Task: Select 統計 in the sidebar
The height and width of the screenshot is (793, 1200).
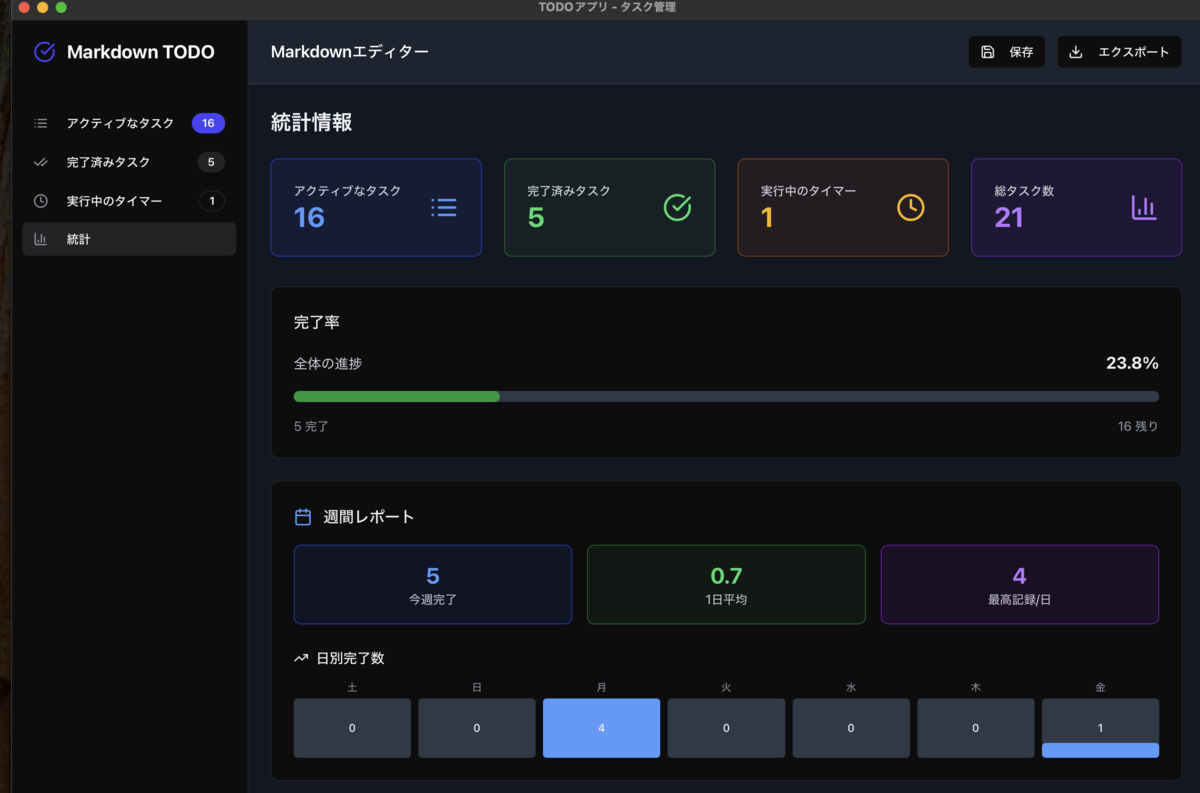Action: [129, 239]
